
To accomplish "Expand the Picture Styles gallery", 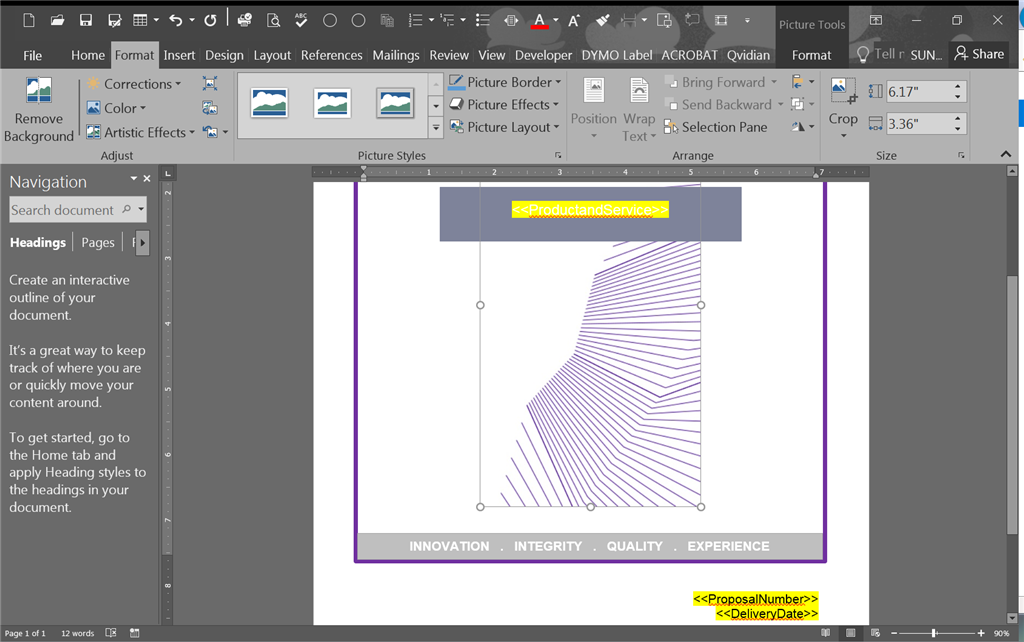I will pyautogui.click(x=436, y=128).
